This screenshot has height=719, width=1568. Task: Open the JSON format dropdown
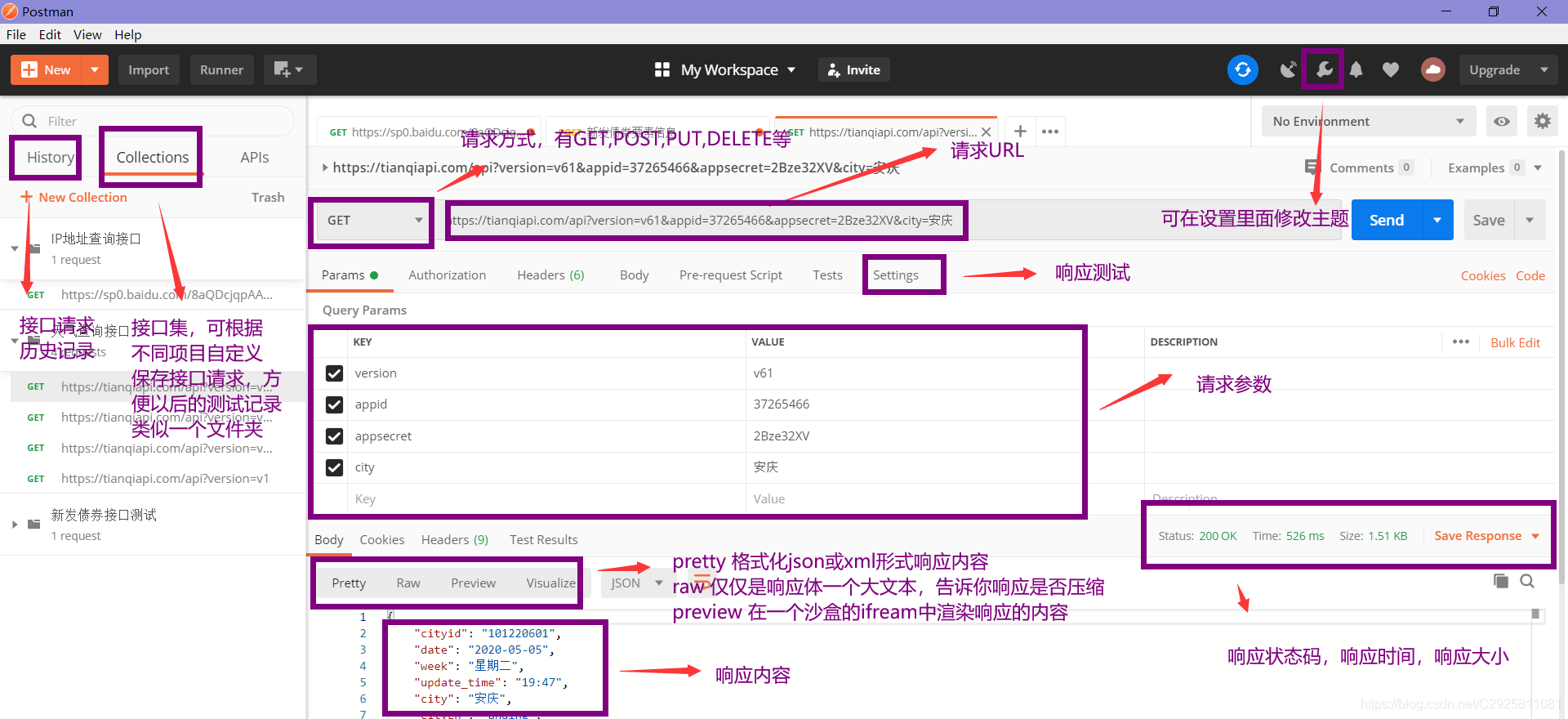tap(637, 583)
